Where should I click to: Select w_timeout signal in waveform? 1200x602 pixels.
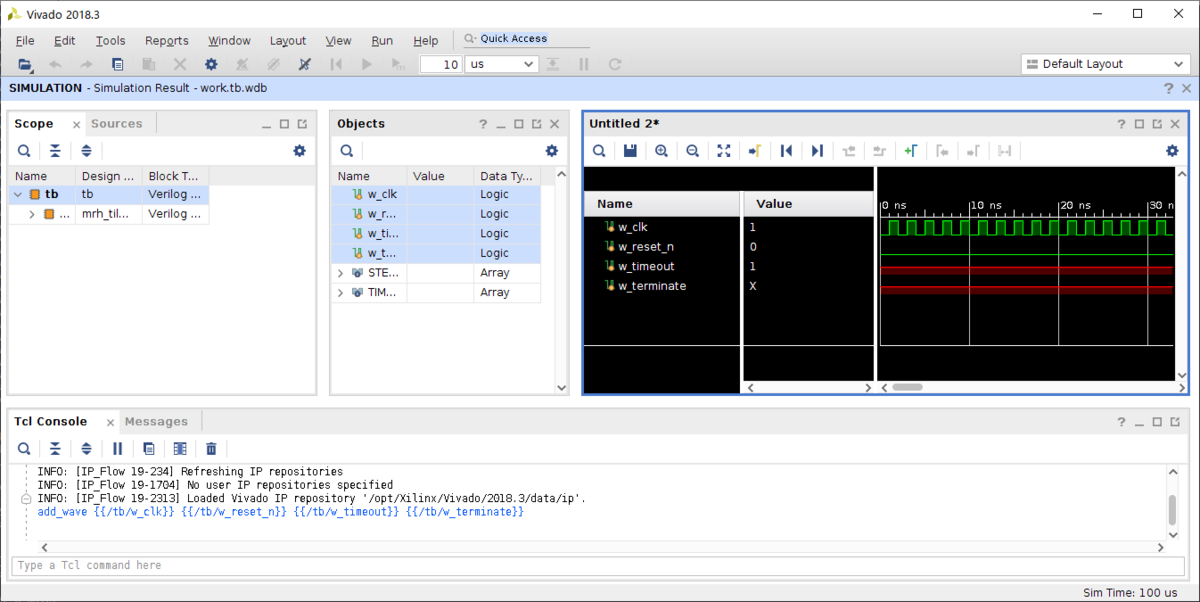click(x=645, y=267)
